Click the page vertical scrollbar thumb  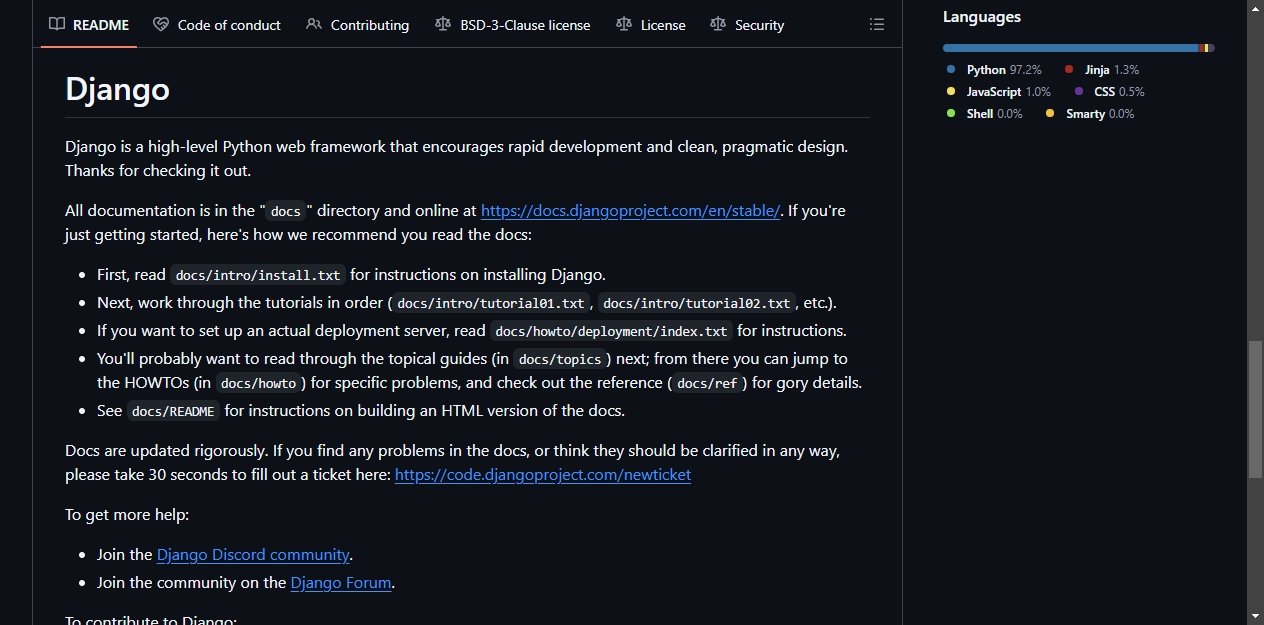coord(1255,409)
